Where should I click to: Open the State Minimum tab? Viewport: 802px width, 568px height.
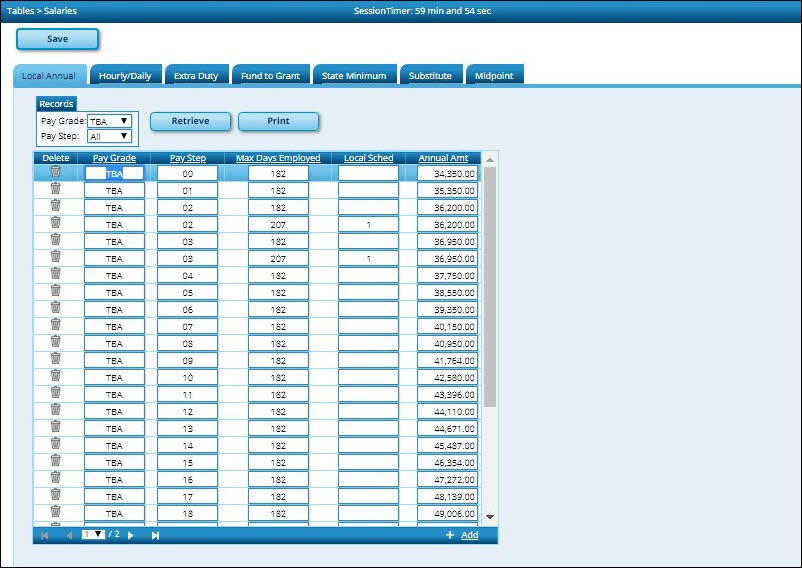pos(353,76)
